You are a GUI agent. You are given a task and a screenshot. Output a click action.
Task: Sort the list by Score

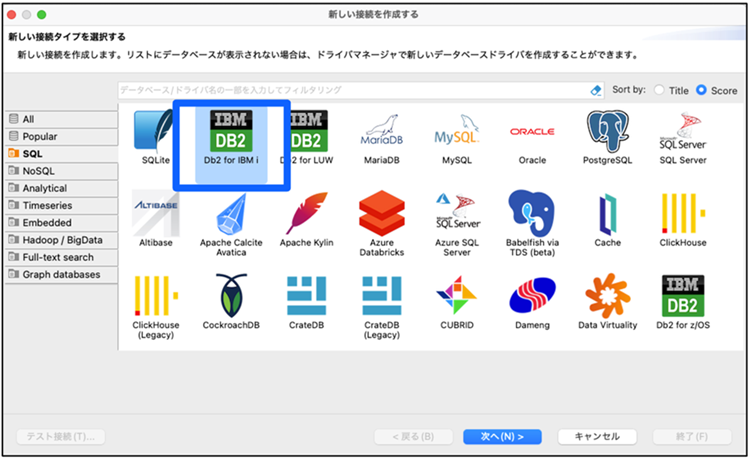pos(702,90)
